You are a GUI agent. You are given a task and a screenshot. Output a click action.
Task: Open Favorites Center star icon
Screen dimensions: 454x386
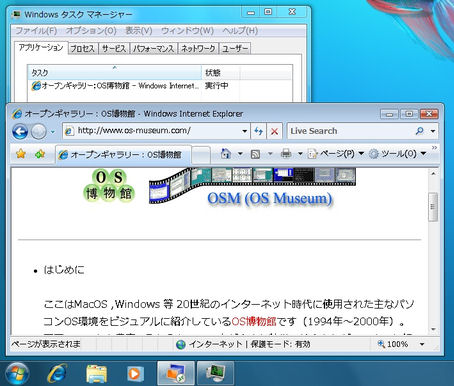tap(21, 154)
